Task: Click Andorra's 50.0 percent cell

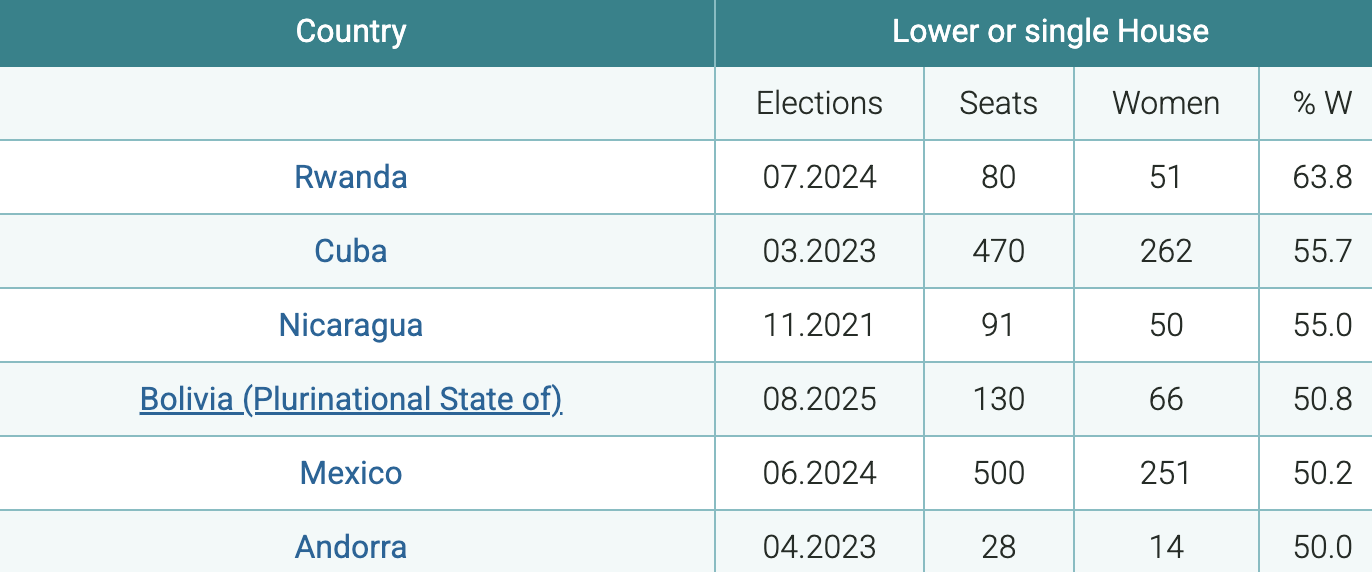Action: [1322, 547]
